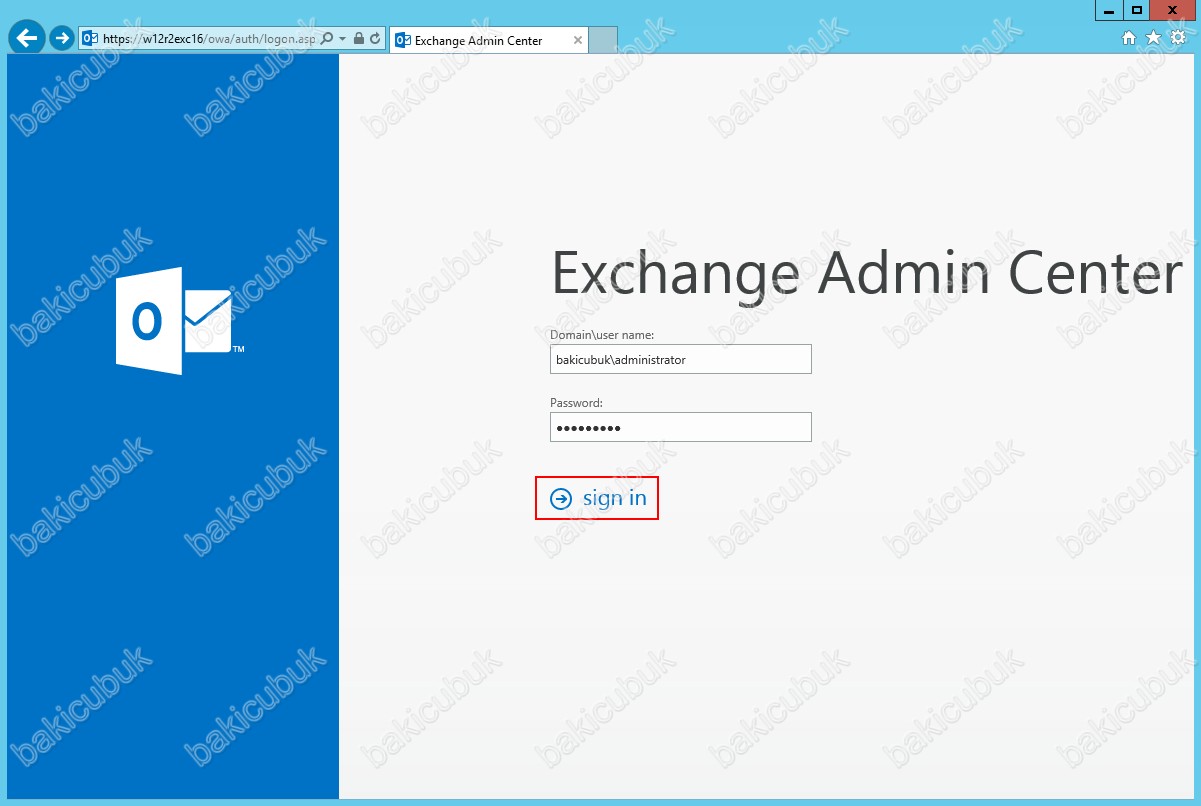Click the Password input field
This screenshot has height=806, width=1201.
coord(680,427)
